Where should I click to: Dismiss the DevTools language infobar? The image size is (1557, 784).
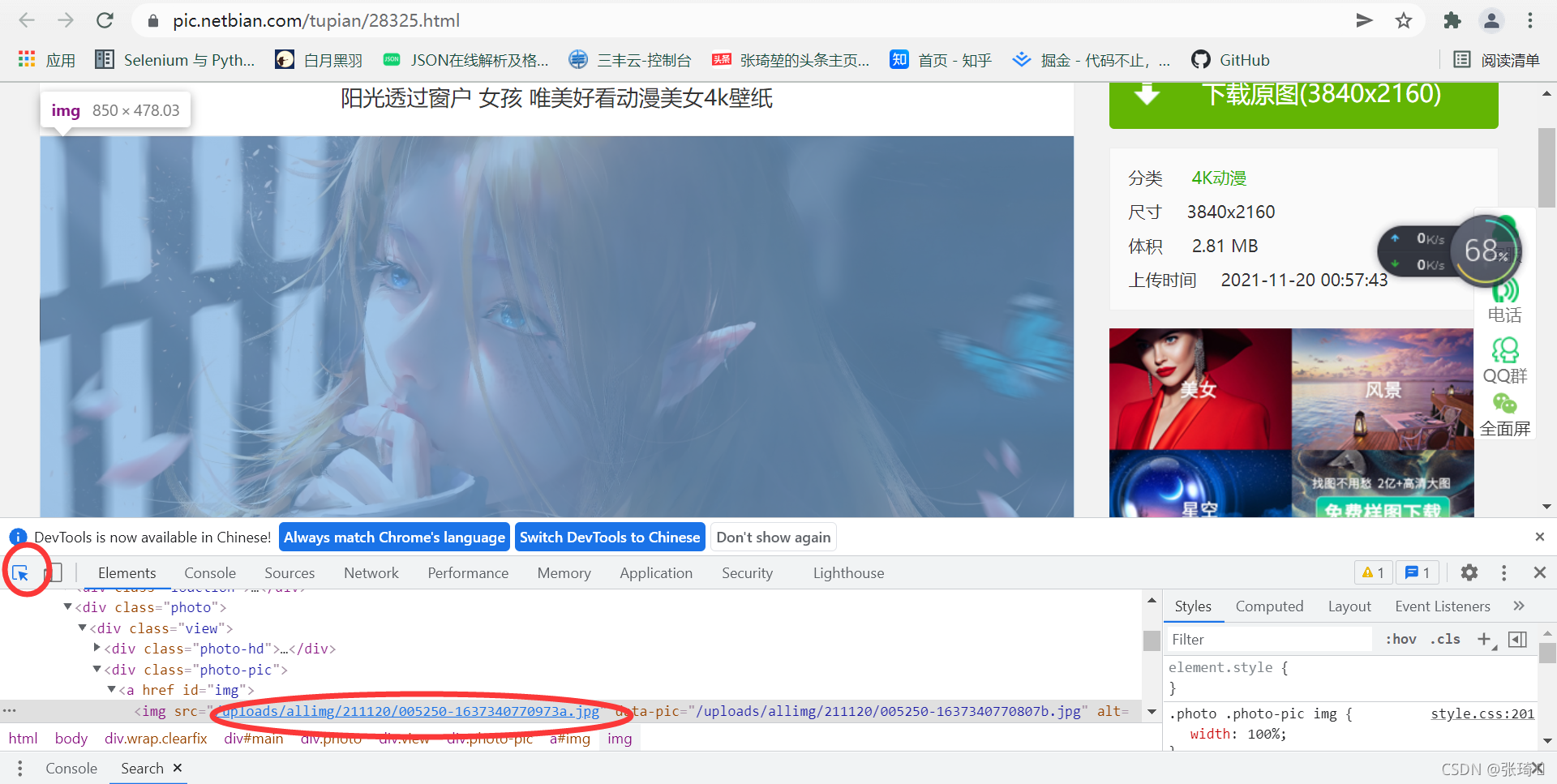[x=1539, y=537]
